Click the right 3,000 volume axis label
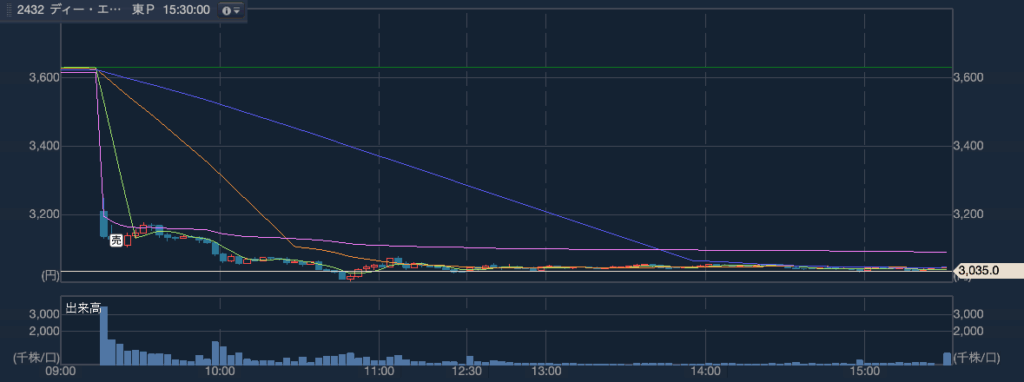1024x382 pixels. pos(967,314)
